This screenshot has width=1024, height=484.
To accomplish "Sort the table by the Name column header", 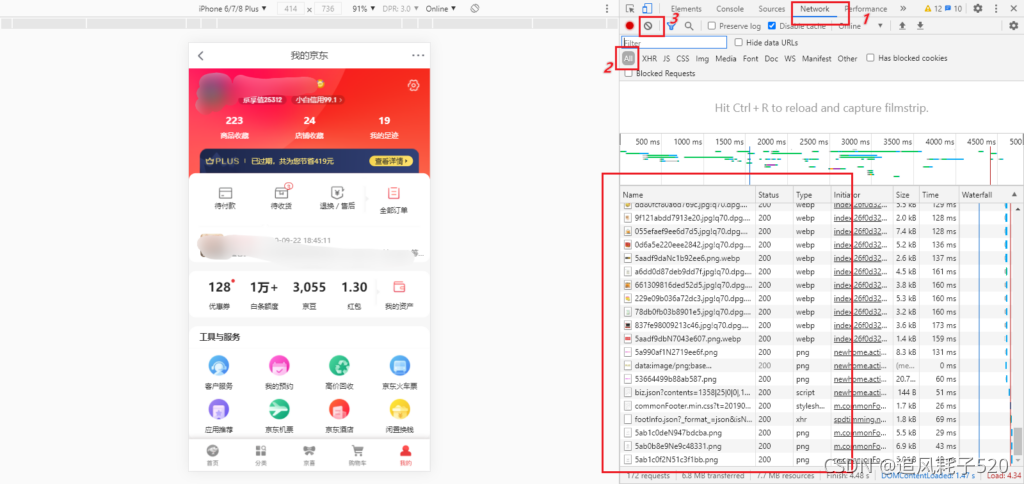I will (x=688, y=195).
